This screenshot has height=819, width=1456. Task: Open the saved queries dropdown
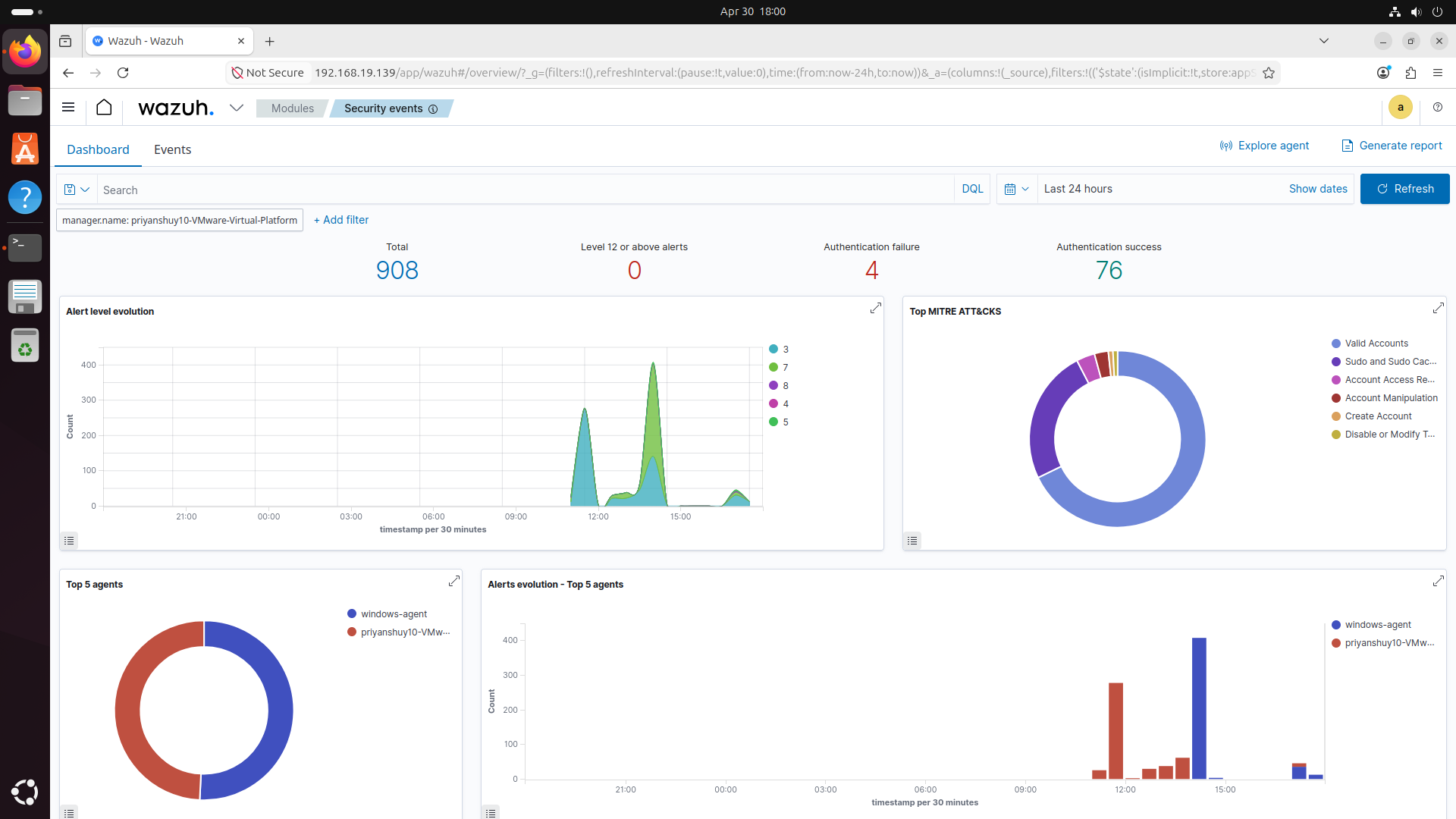click(x=77, y=190)
